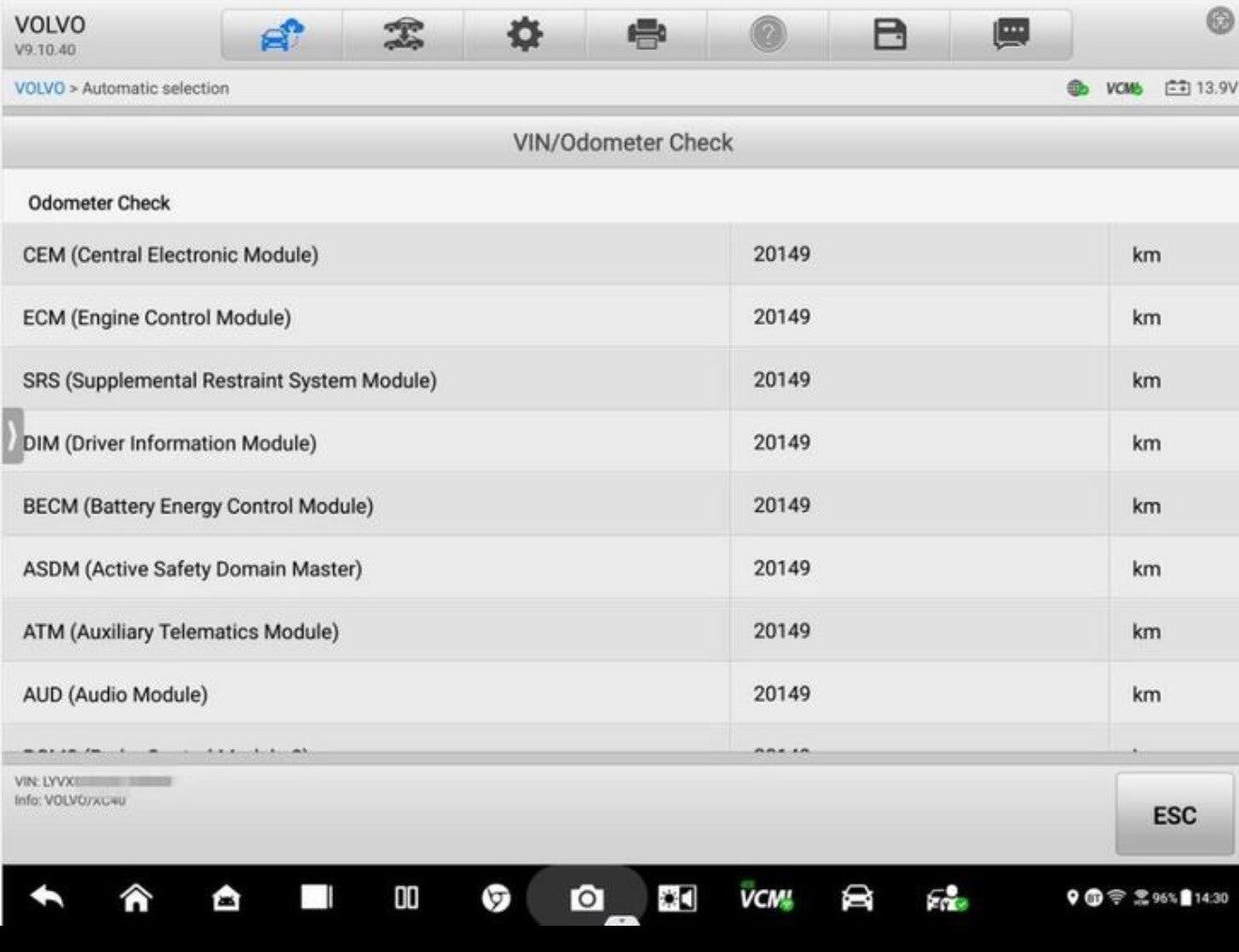
Task: Click the Wi-Fi status icon
Action: [1116, 898]
